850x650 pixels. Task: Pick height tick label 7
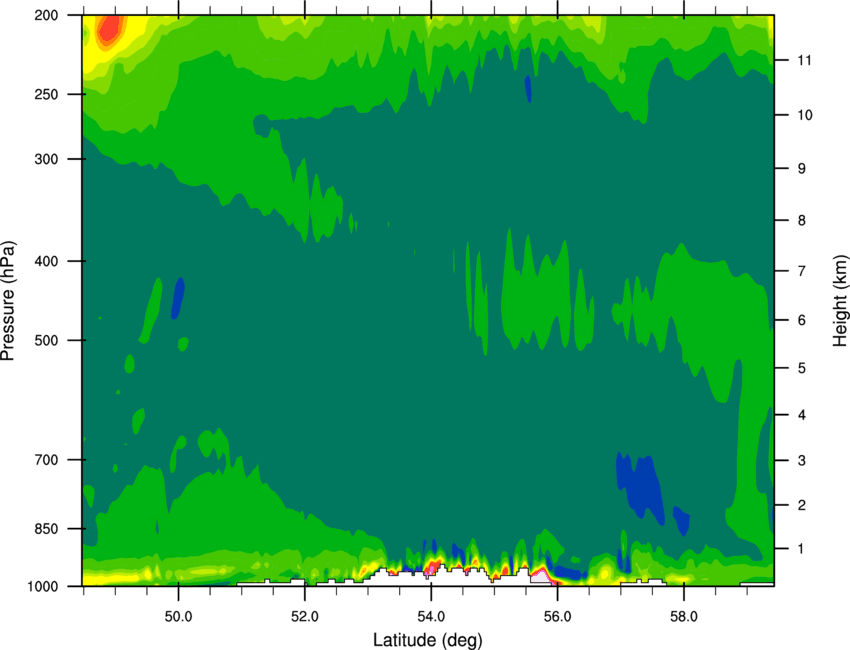pyautogui.click(x=801, y=271)
